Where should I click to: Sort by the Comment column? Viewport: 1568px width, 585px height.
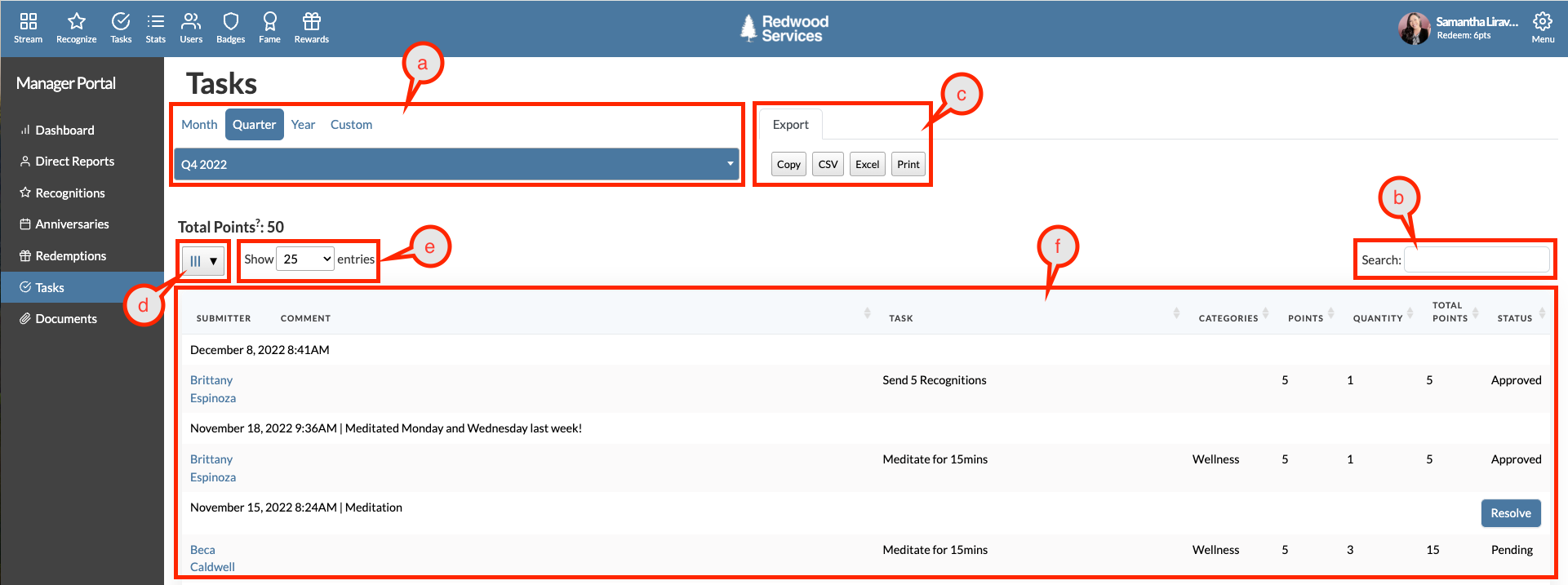(305, 318)
